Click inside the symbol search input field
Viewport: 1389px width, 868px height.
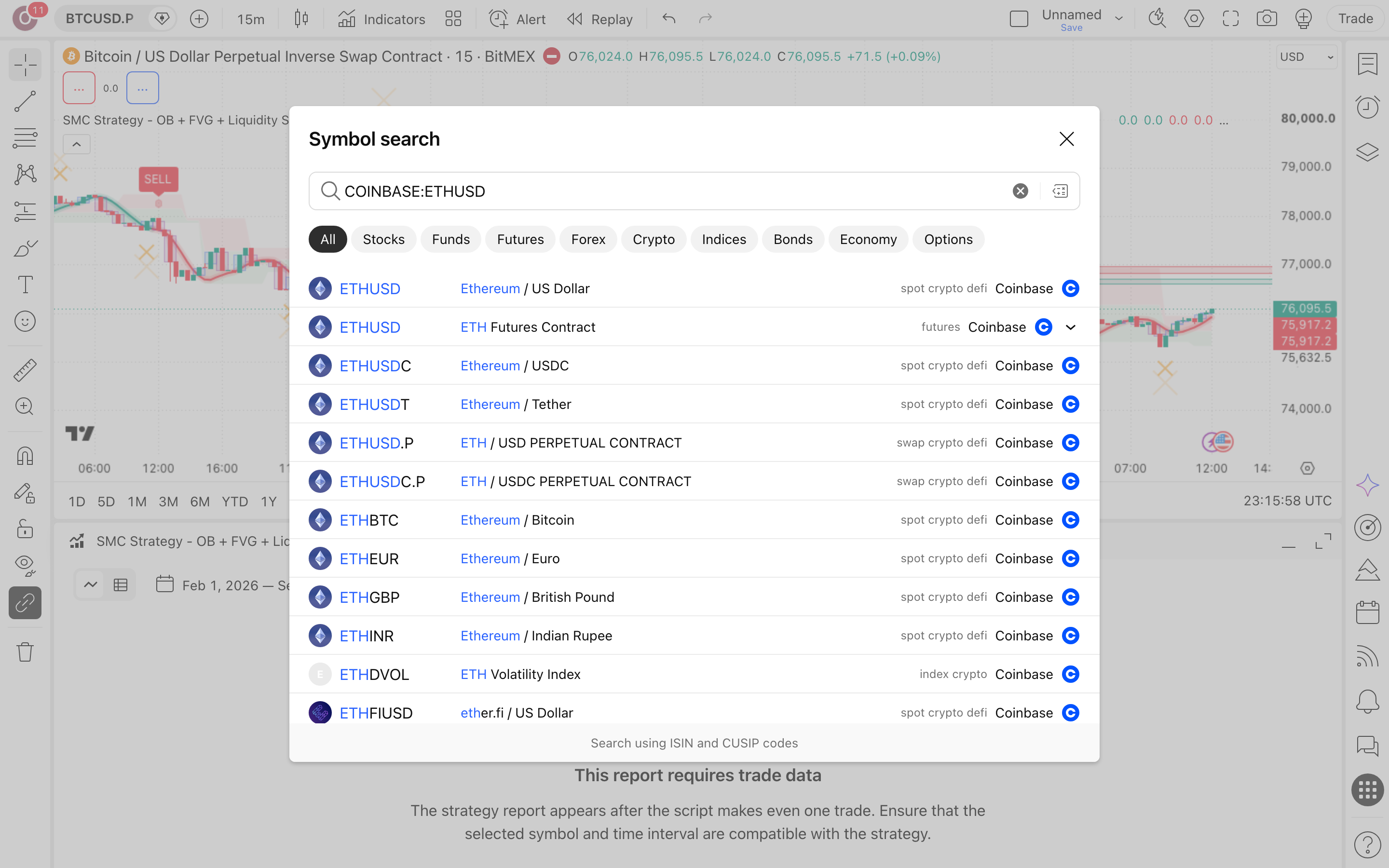point(671,191)
